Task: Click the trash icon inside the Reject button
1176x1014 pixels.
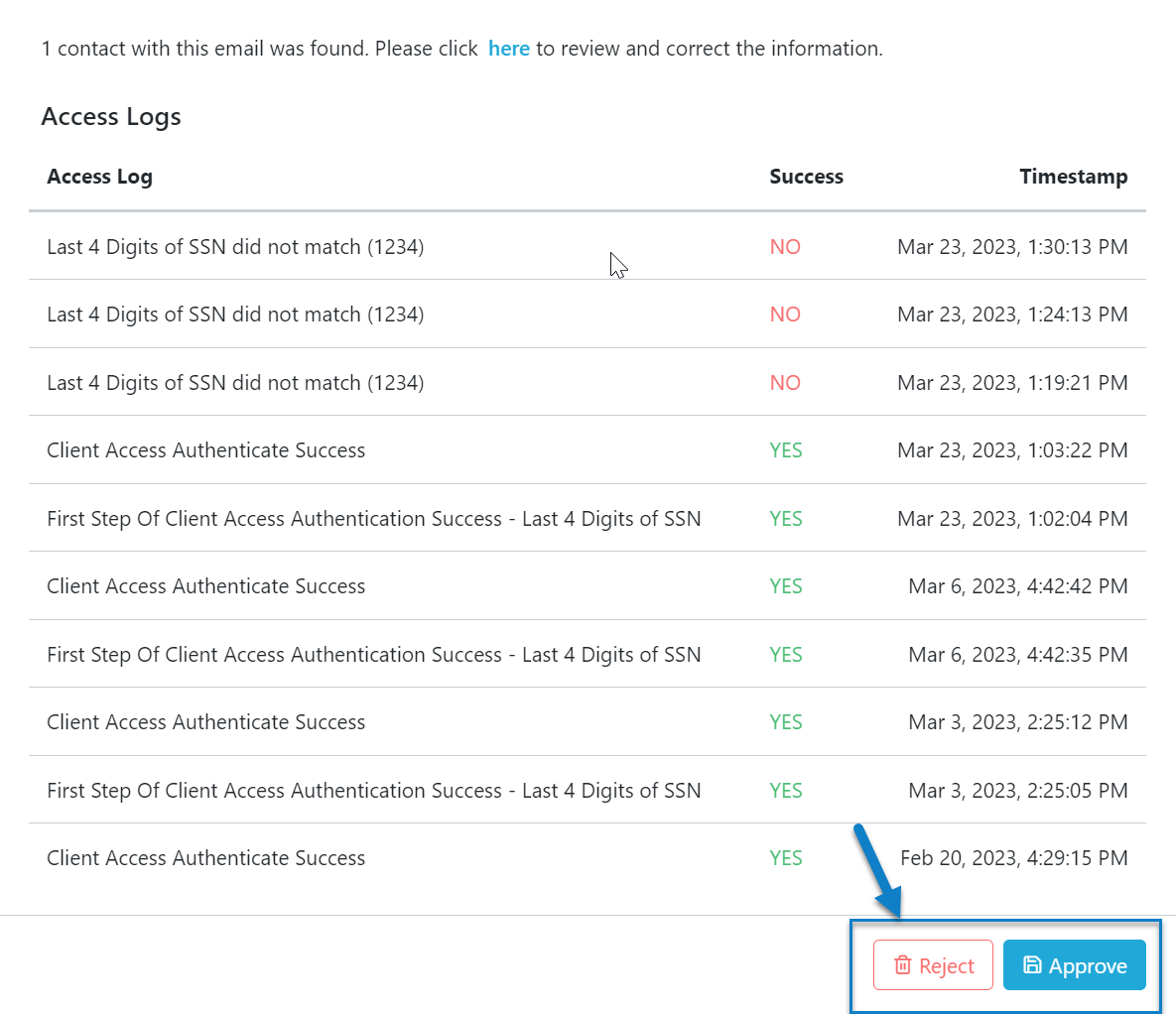Action: pyautogui.click(x=901, y=964)
